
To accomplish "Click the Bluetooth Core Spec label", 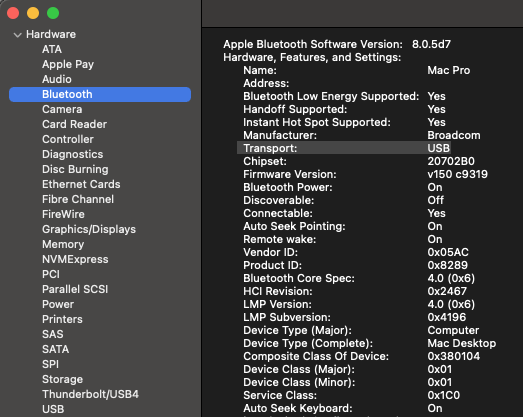I will (x=299, y=279).
